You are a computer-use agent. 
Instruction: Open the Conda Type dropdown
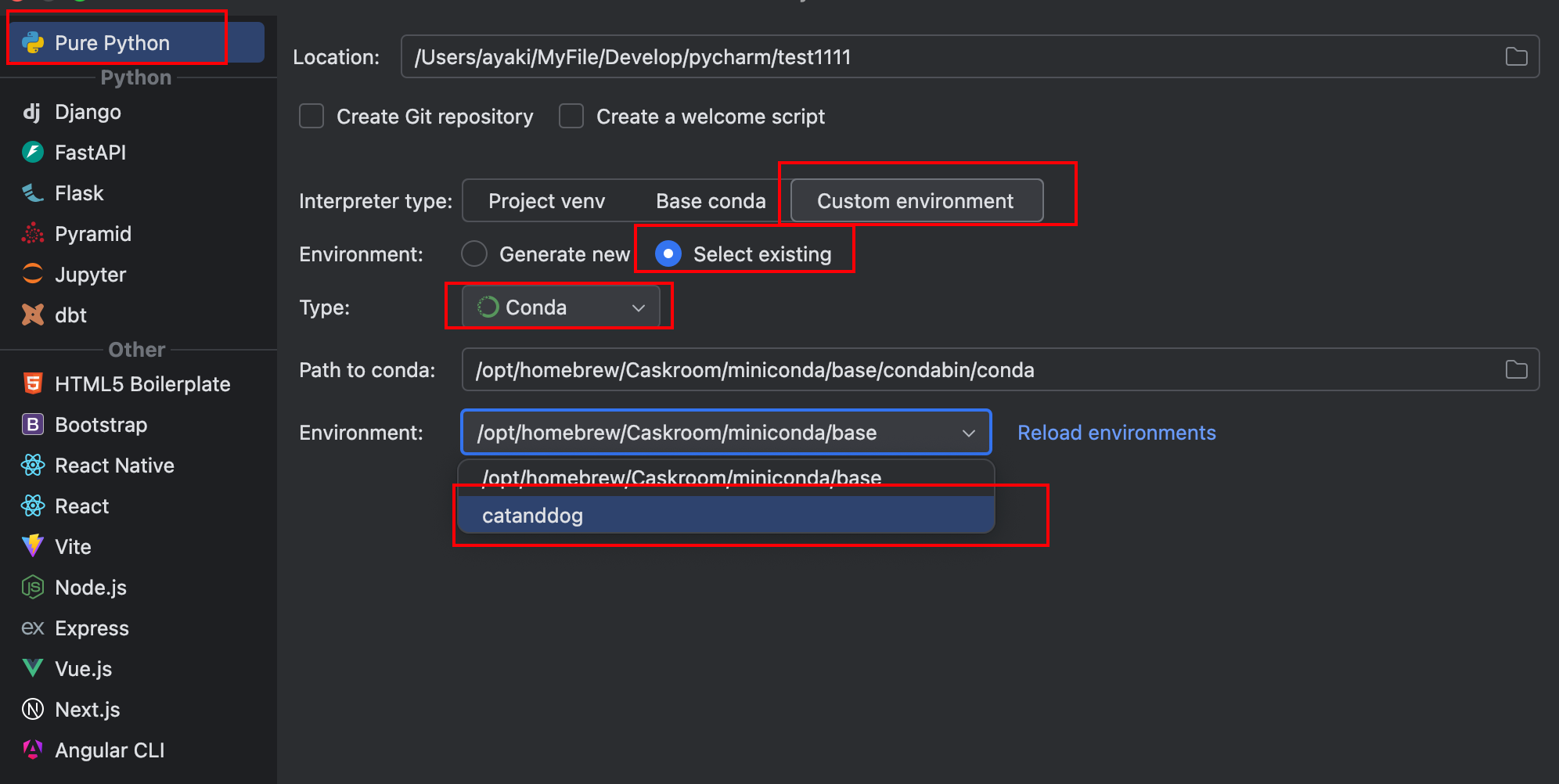(x=560, y=307)
